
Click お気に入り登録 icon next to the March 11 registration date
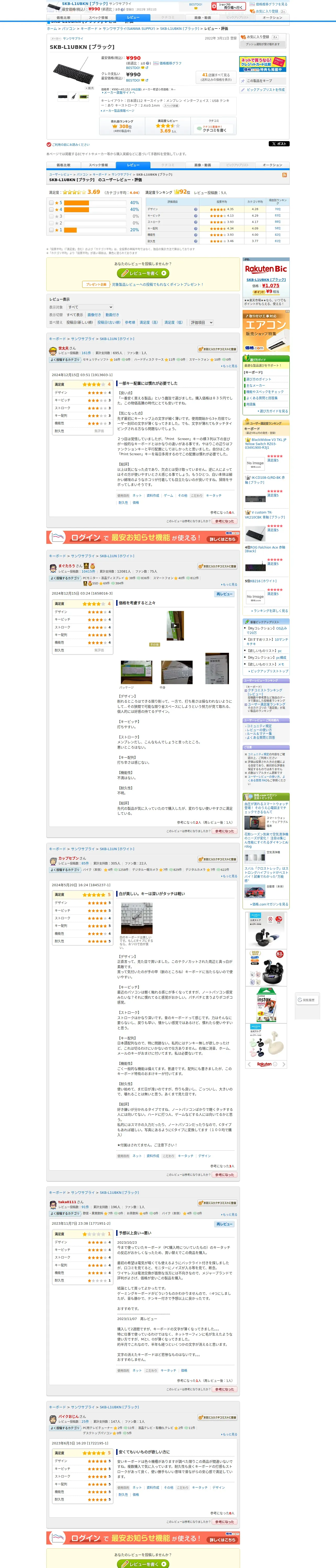point(244,37)
